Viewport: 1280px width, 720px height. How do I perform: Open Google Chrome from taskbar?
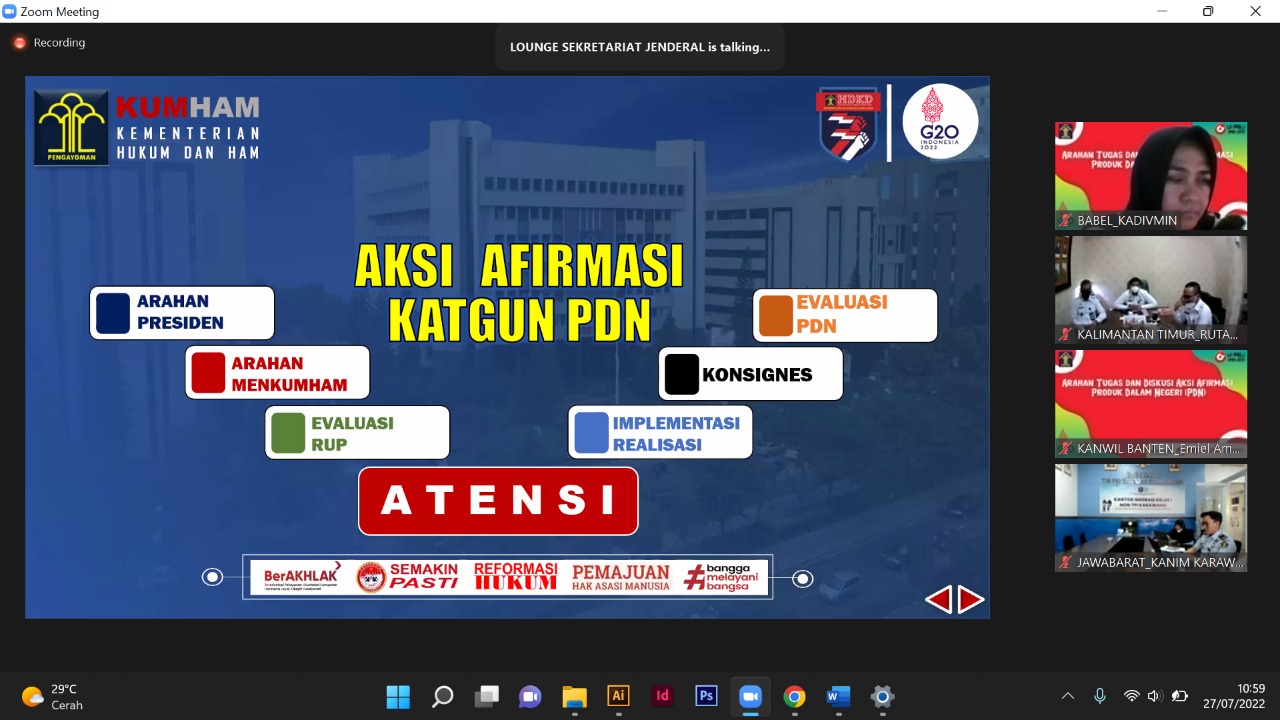[x=794, y=696]
